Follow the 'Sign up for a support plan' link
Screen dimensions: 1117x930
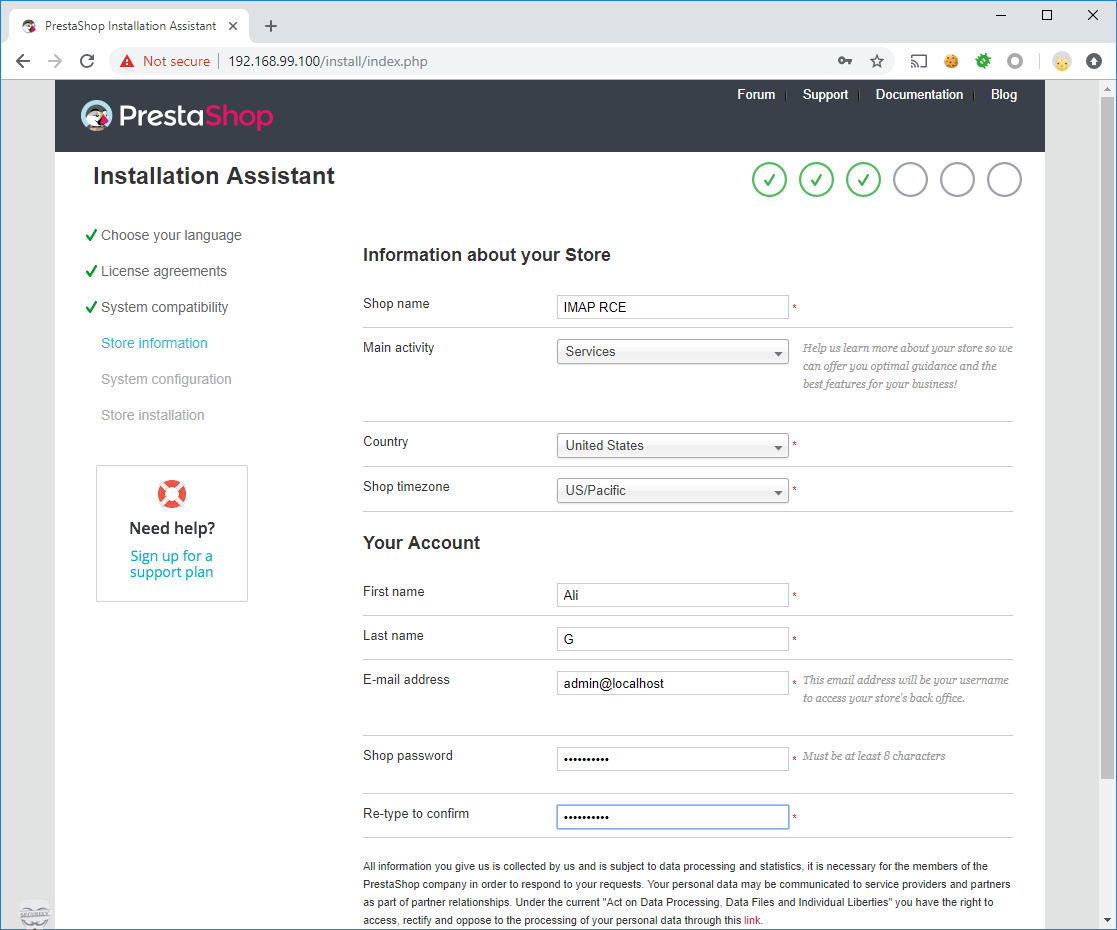tap(172, 564)
